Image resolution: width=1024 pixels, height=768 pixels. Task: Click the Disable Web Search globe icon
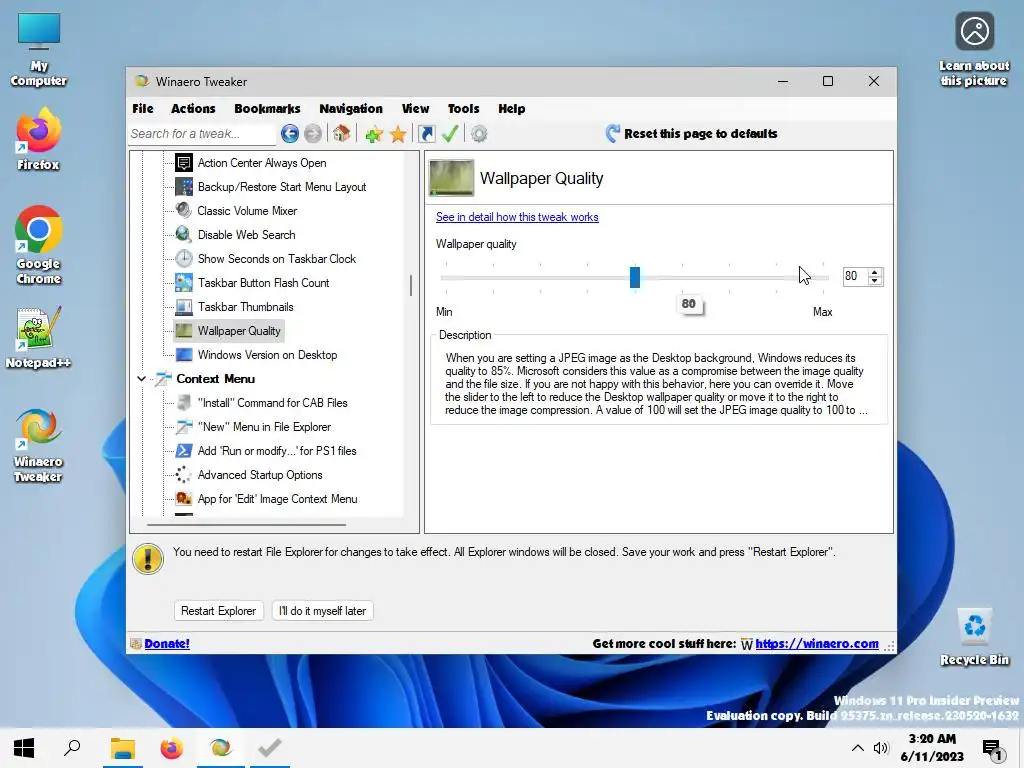pyautogui.click(x=184, y=234)
